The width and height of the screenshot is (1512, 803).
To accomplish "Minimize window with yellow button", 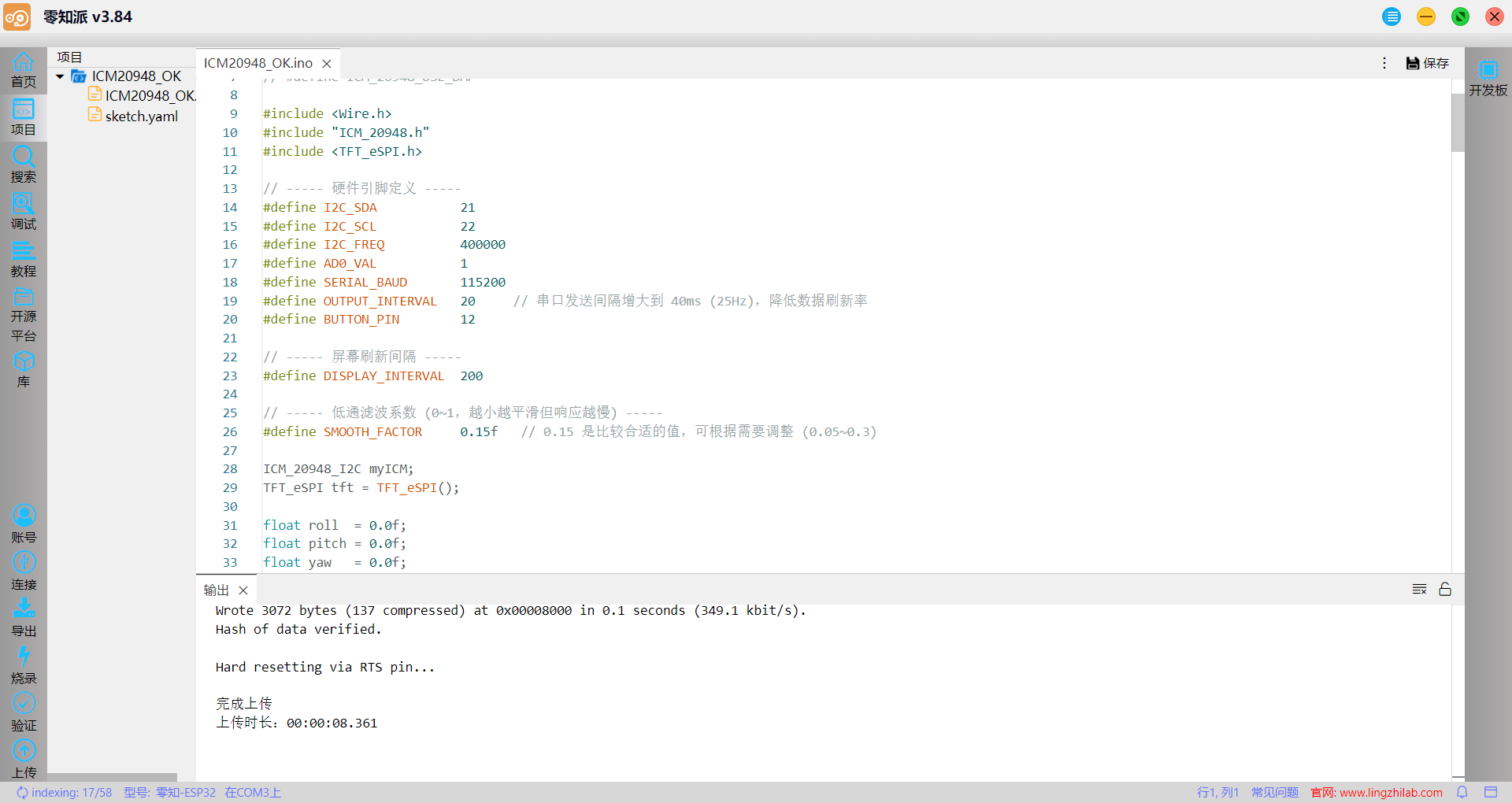I will [x=1426, y=17].
